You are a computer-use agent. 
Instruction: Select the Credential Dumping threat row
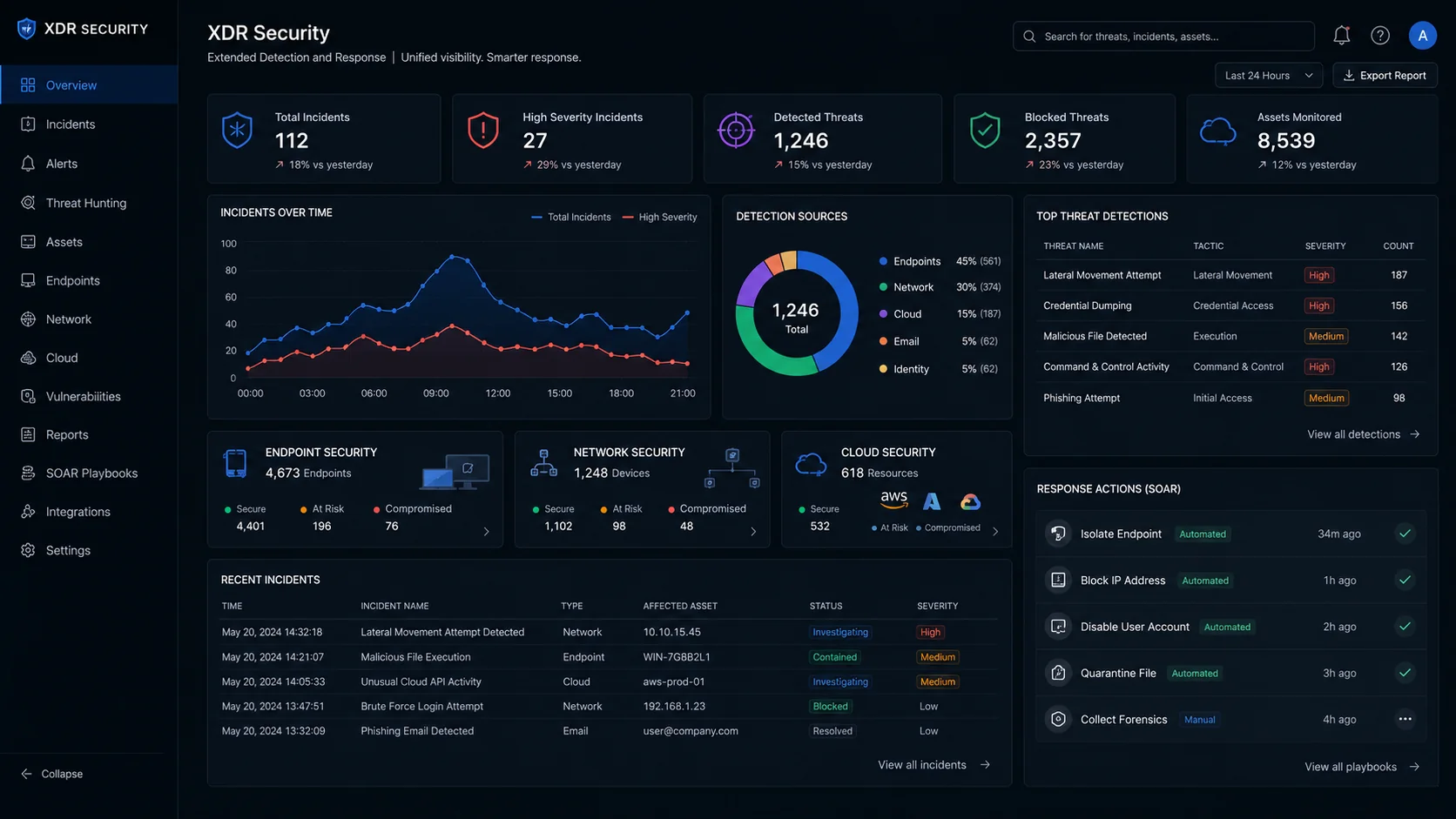[x=1230, y=305]
